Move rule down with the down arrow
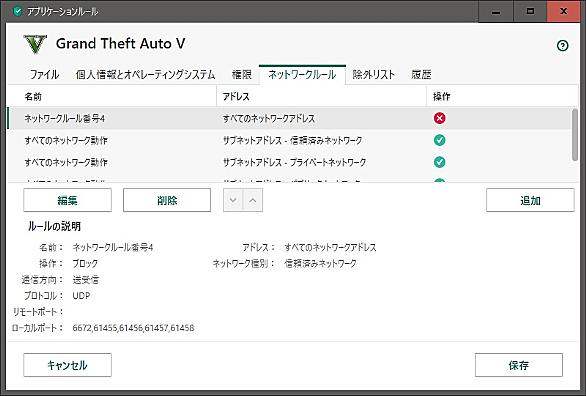586x396 pixels. [233, 200]
